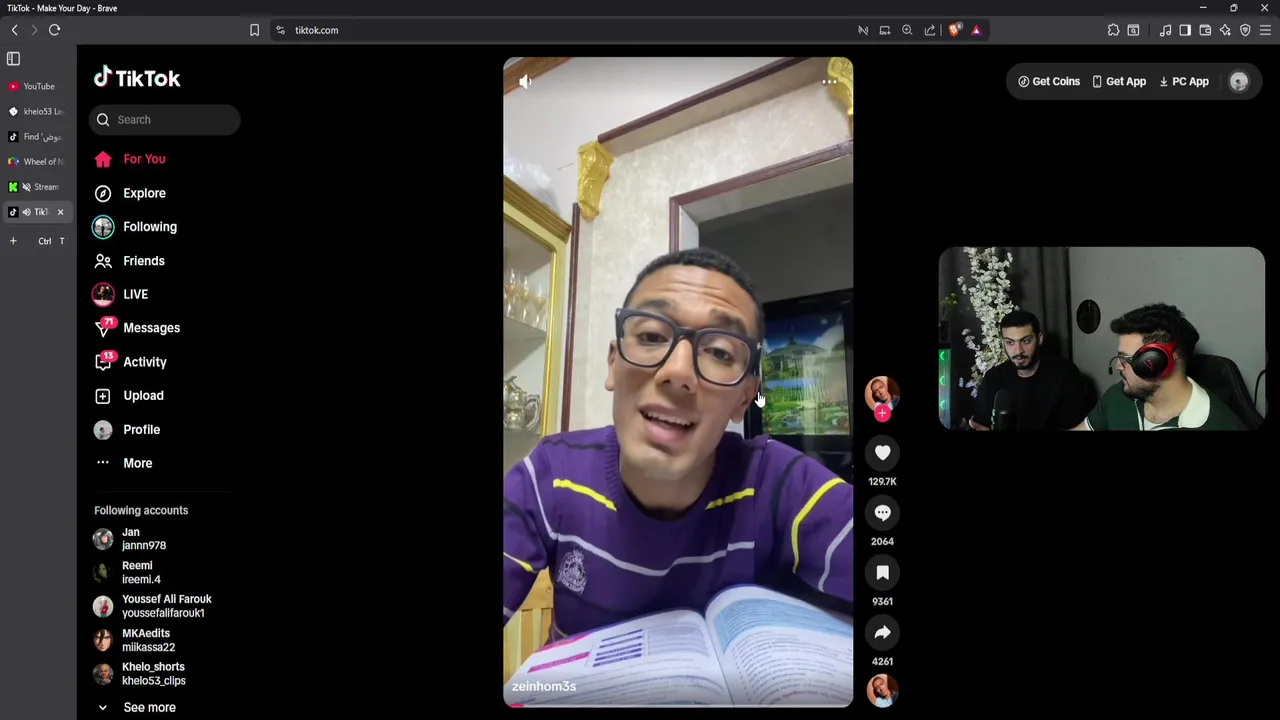Share the video using the arrow icon
The image size is (1280, 720).
pos(882,633)
